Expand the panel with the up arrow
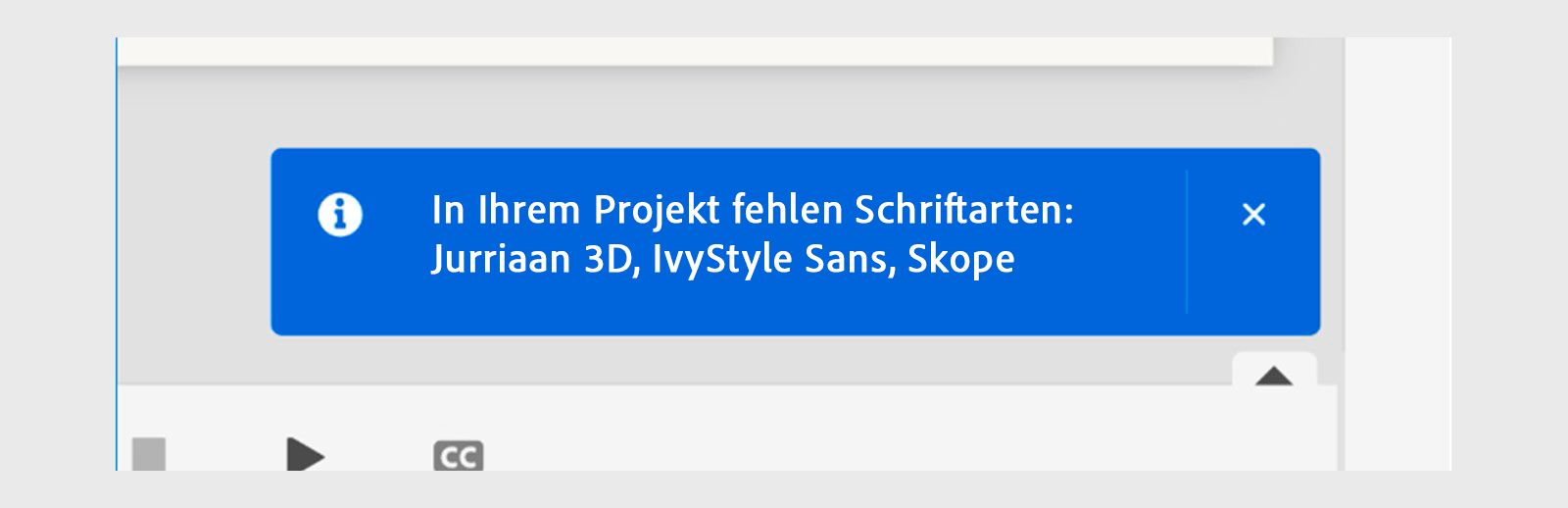The width and height of the screenshot is (1568, 508). point(1273,376)
